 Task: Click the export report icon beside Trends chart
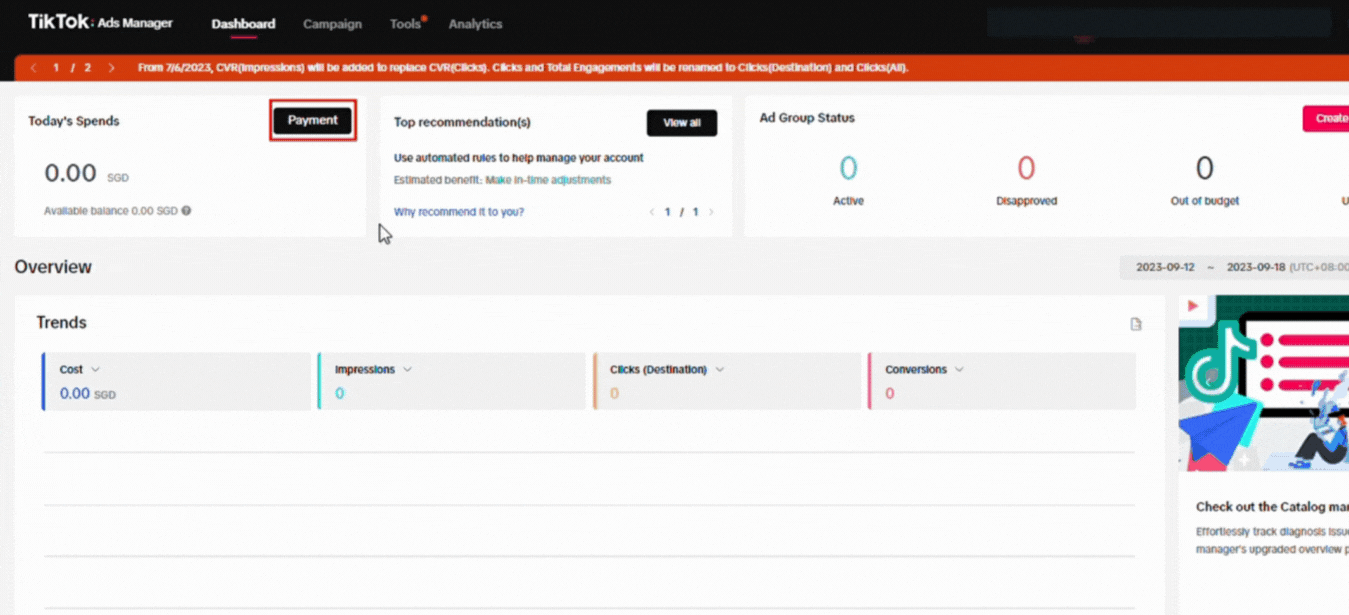pos(1136,323)
